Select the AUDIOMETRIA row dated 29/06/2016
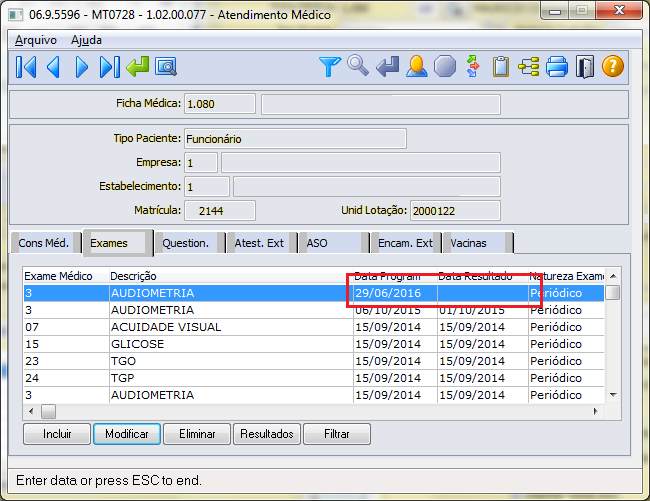The image size is (650, 501). (314, 293)
